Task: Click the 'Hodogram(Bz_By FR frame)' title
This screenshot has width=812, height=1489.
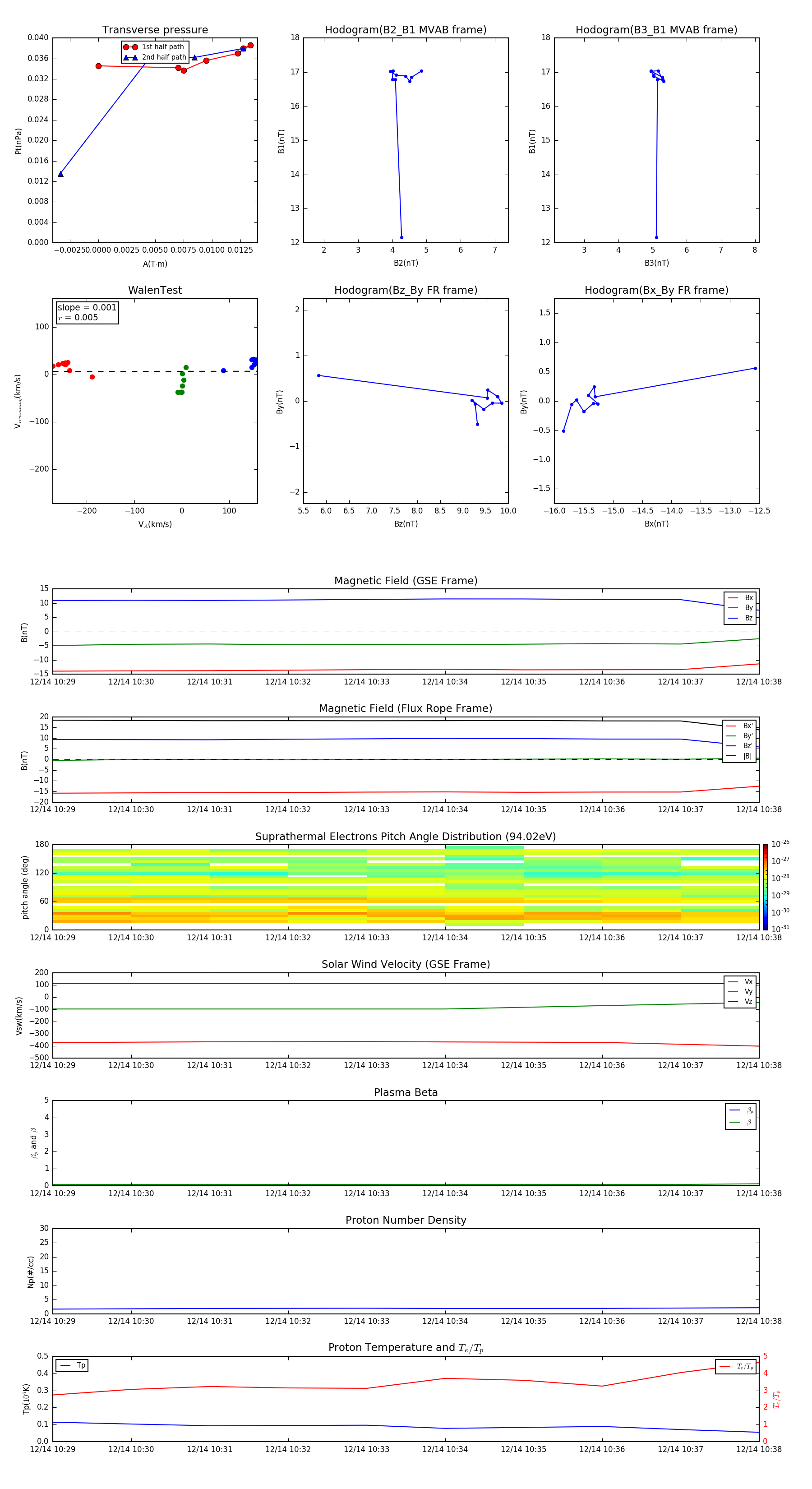Action: pyautogui.click(x=406, y=290)
